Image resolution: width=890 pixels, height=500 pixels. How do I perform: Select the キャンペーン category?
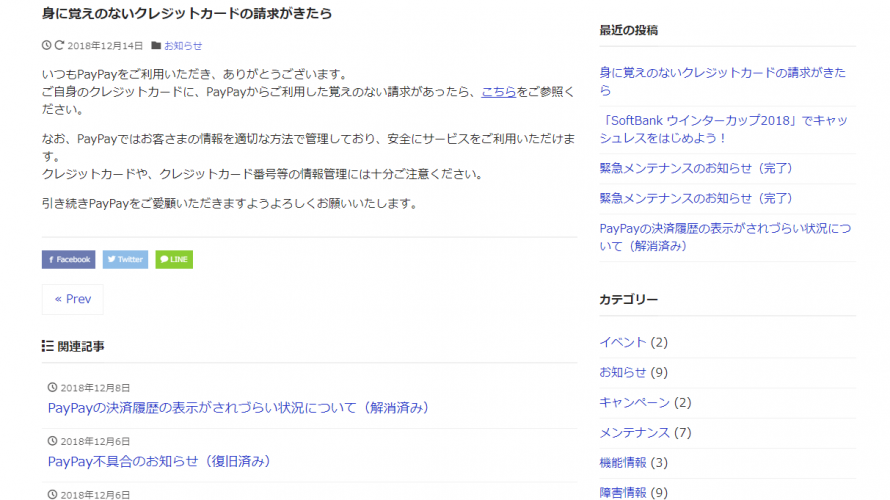click(635, 402)
